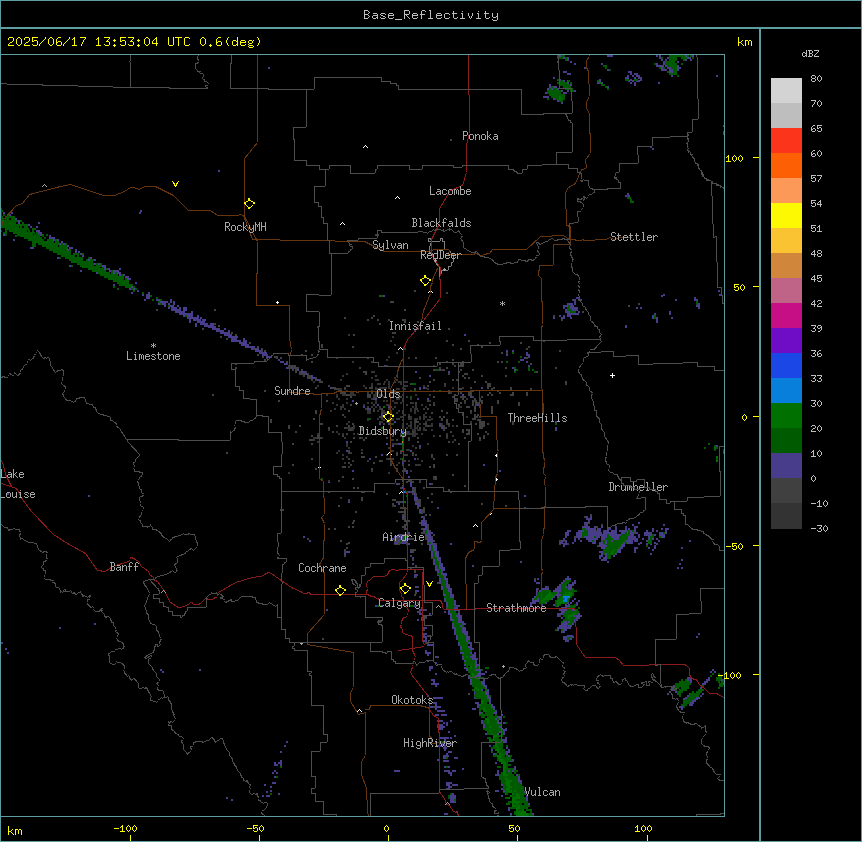This screenshot has width=862, height=842.
Task: Select the white 70 to 80 dBZ swatch
Action: pos(786,91)
